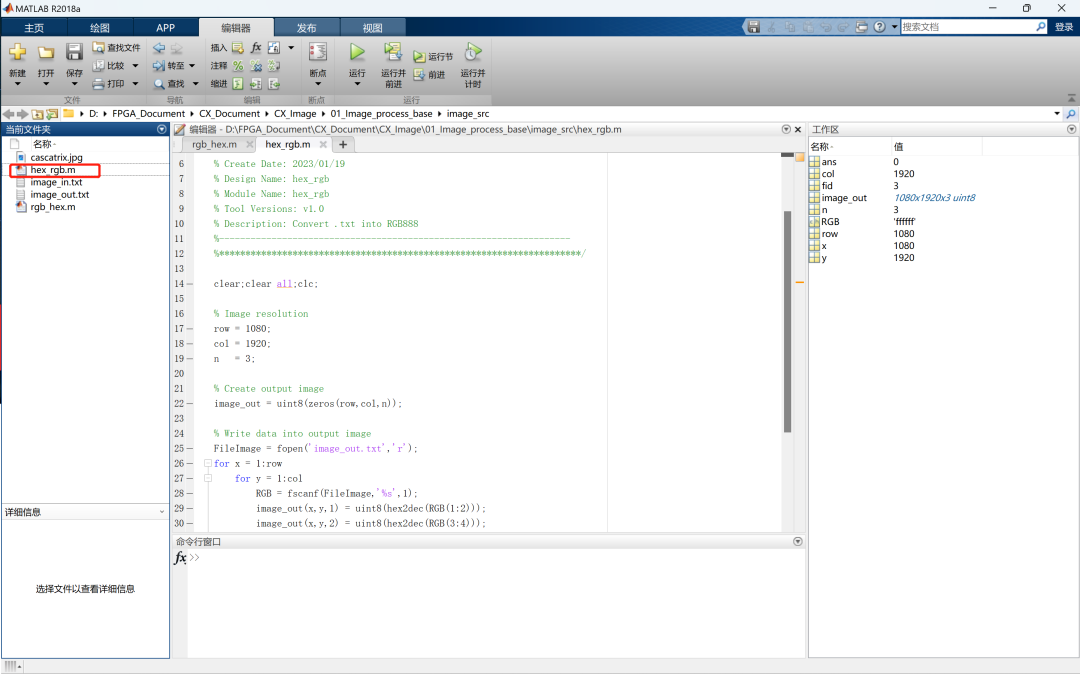1080x674 pixels.
Task: Click the Run and Time (运行并计时) icon
Action: pyautogui.click(x=473, y=52)
